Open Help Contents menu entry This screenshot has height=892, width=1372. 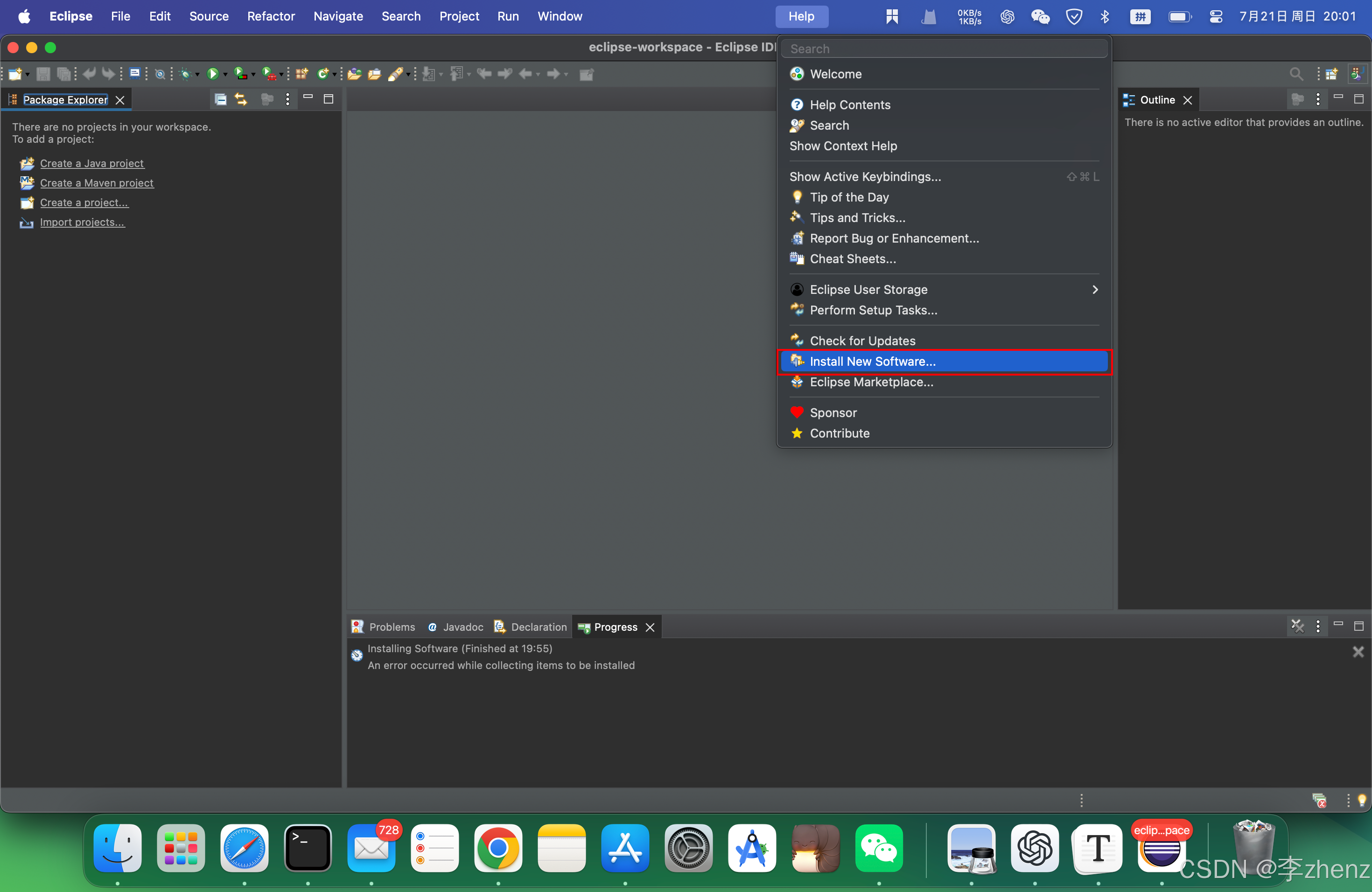coord(944,105)
